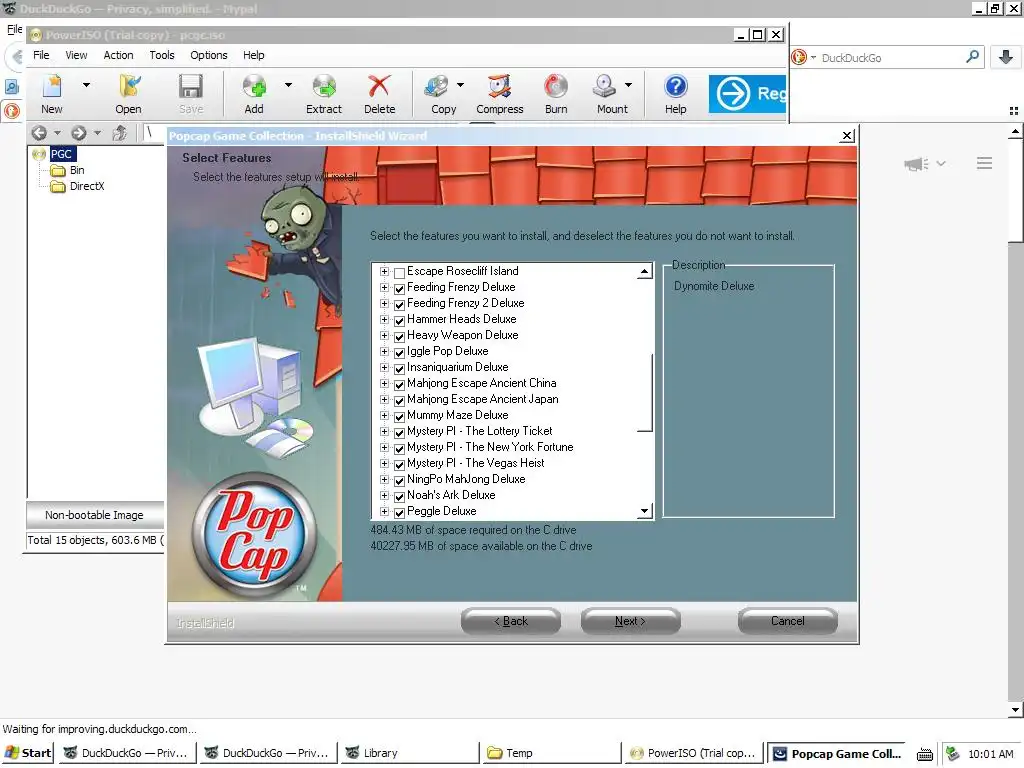Screen dimensions: 1024x768
Task: Click the DuckDuckGo browser search field
Action: tap(891, 57)
